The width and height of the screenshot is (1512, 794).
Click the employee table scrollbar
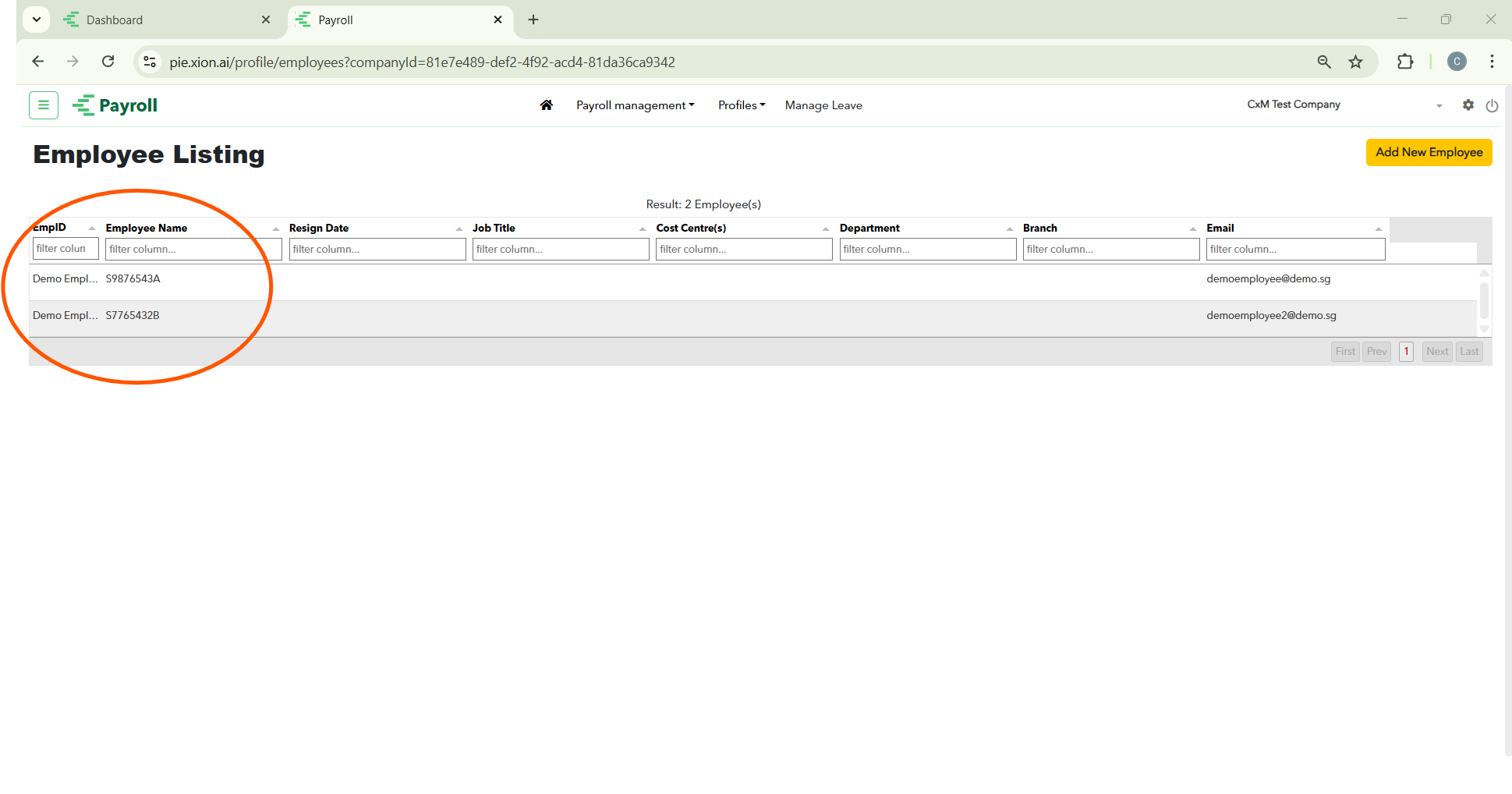pyautogui.click(x=1483, y=300)
